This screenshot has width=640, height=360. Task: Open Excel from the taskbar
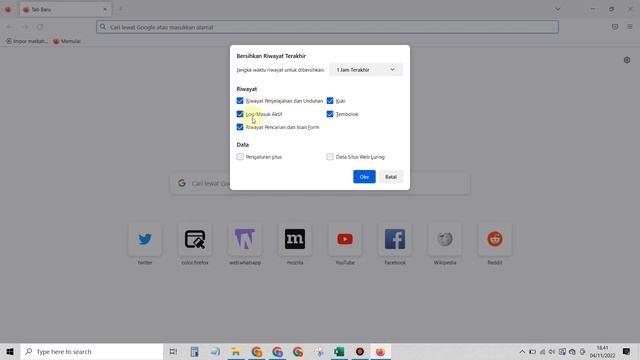pos(339,351)
